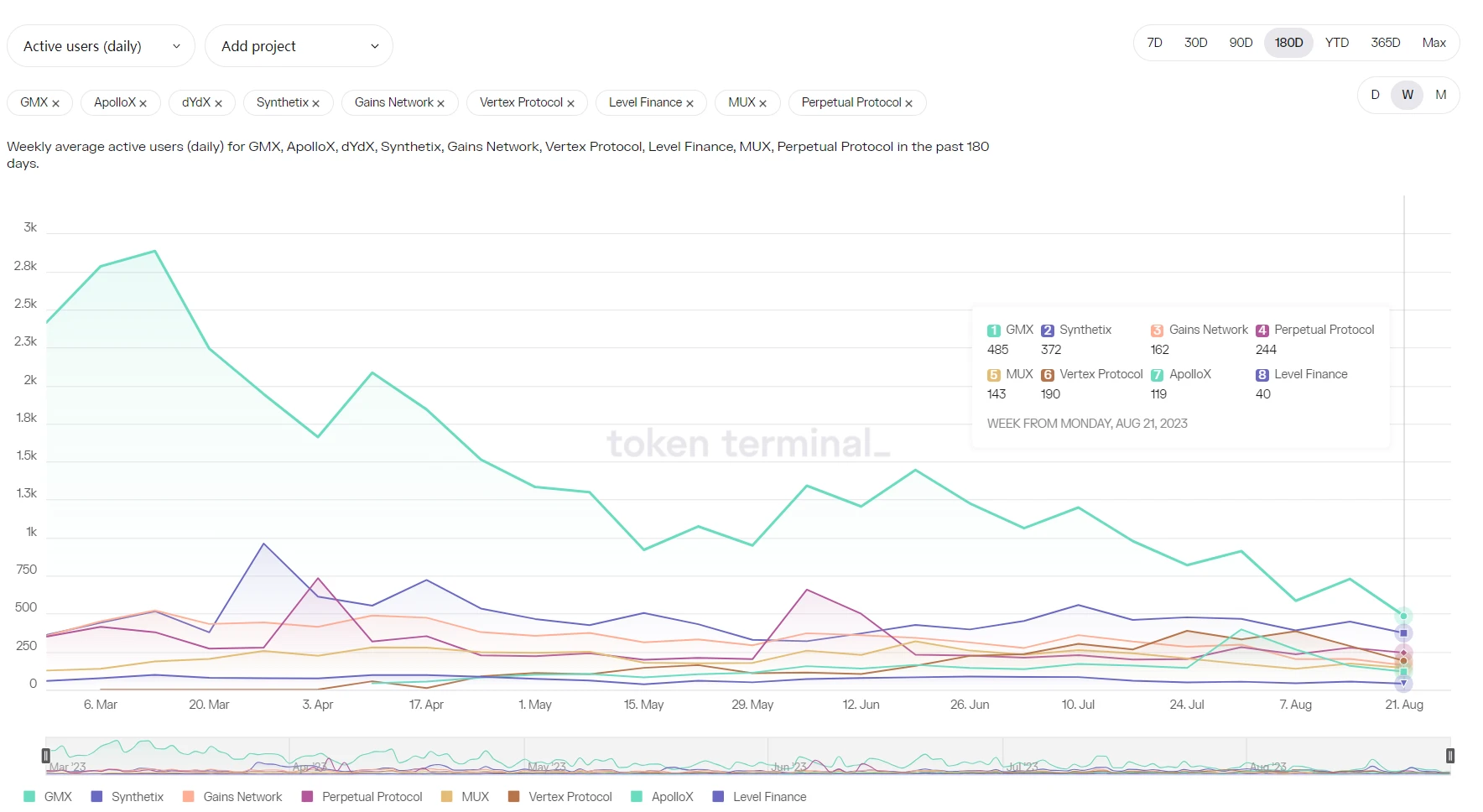Switch granularity to monthly (M)
1483x812 pixels.
click(1441, 95)
